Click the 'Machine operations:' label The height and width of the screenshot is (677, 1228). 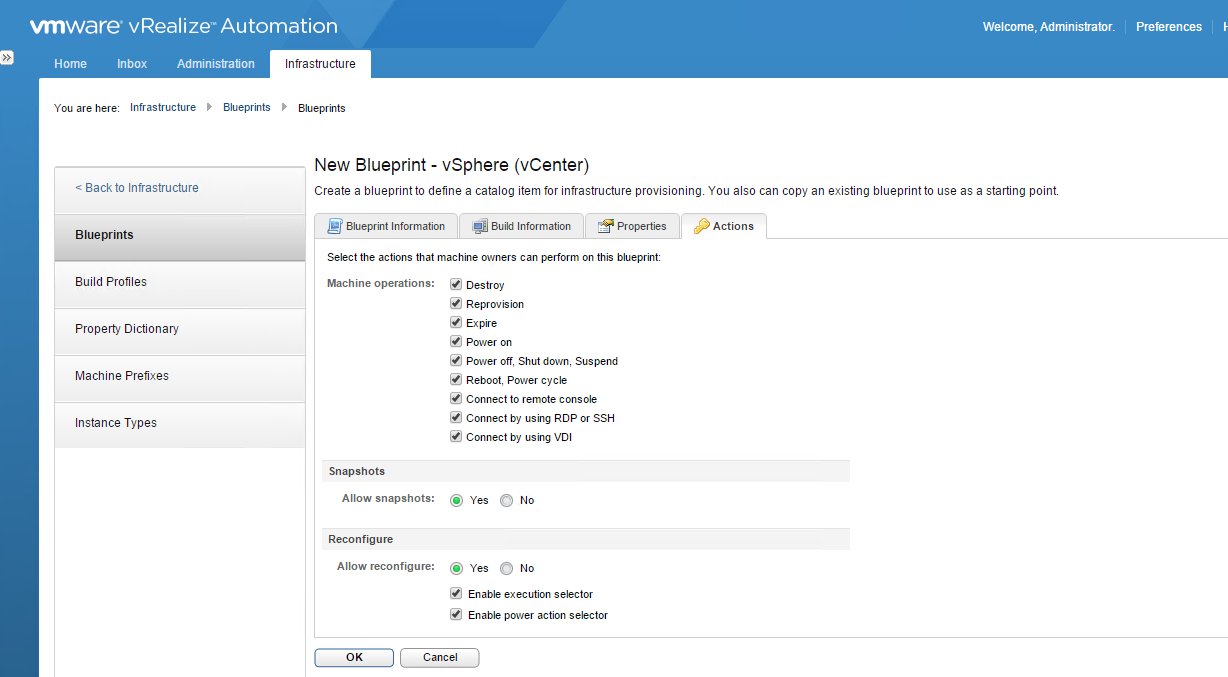click(381, 284)
